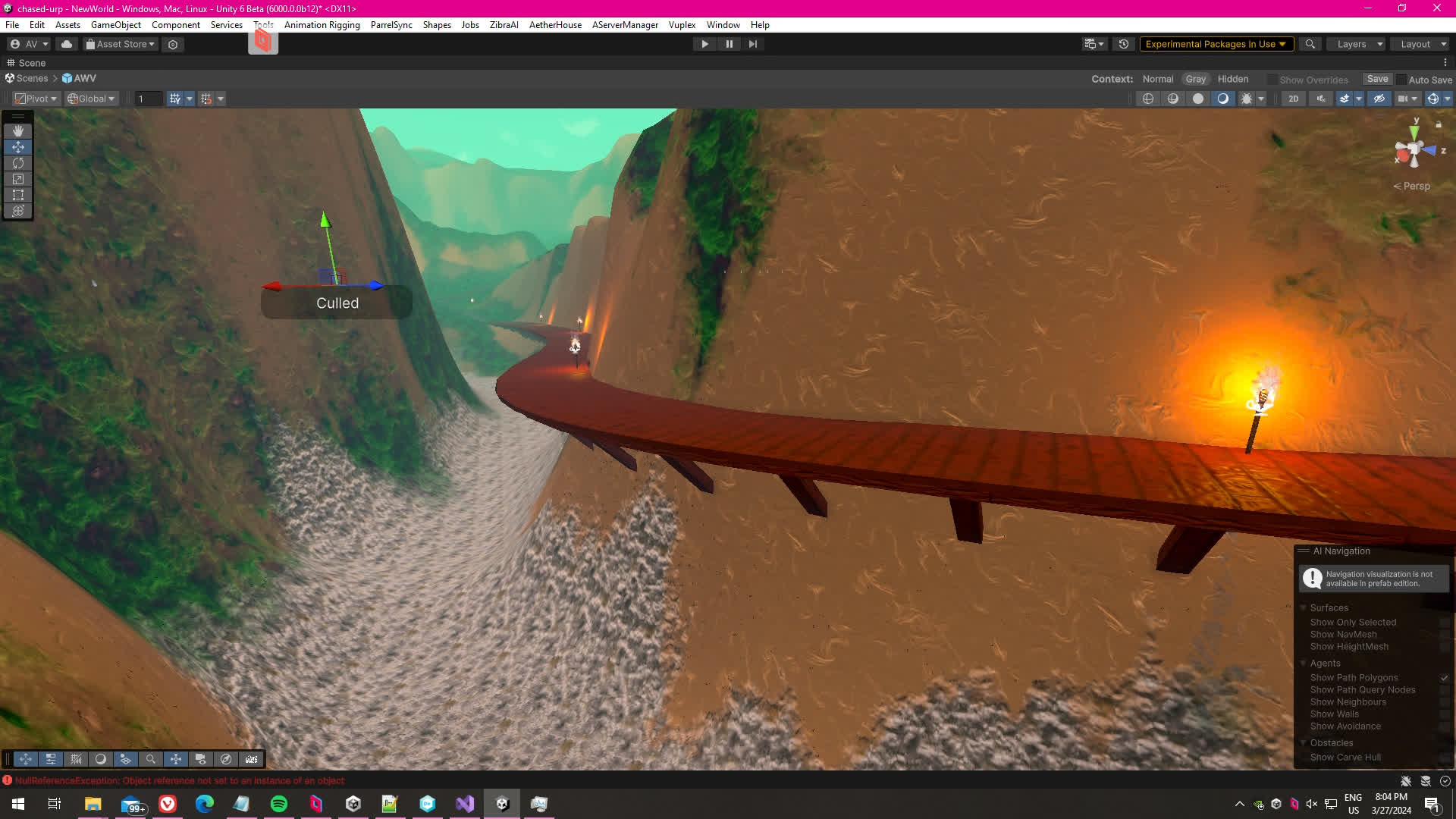Select the Rect transform tool
Image resolution: width=1456 pixels, height=819 pixels.
coord(18,195)
